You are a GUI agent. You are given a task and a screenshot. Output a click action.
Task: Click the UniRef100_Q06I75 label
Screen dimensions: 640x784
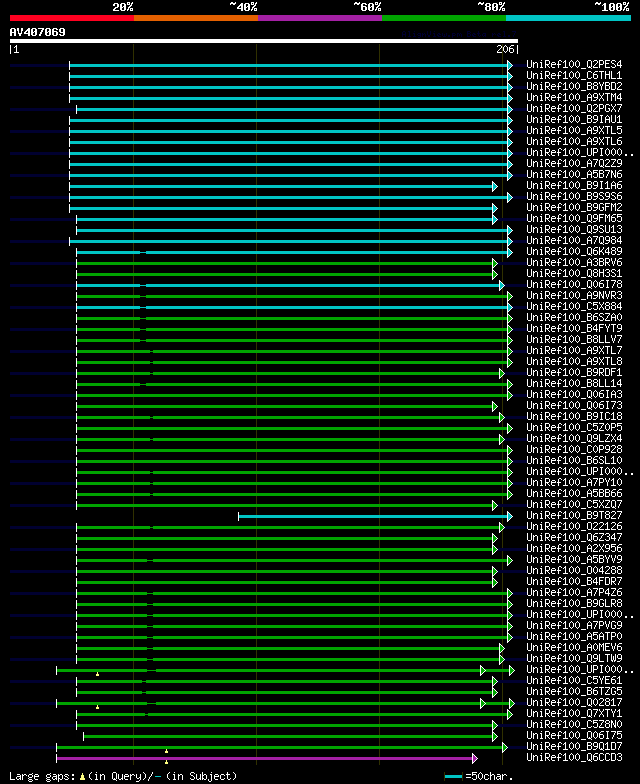click(574, 736)
